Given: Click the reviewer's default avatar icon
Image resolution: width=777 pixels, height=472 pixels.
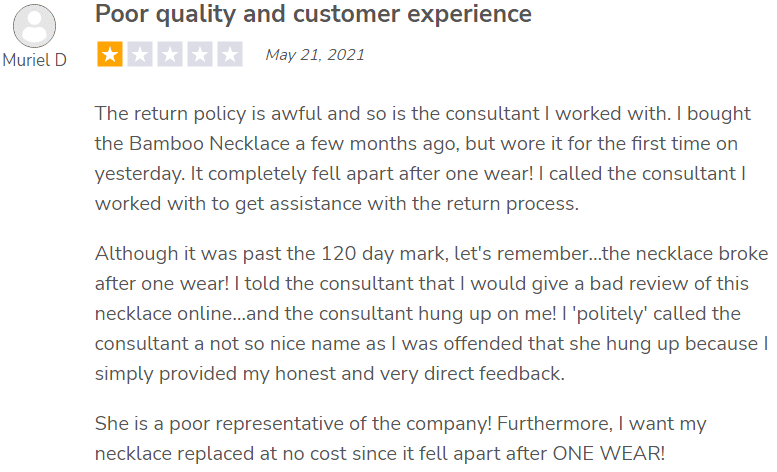Looking at the screenshot, I should pos(34,26).
